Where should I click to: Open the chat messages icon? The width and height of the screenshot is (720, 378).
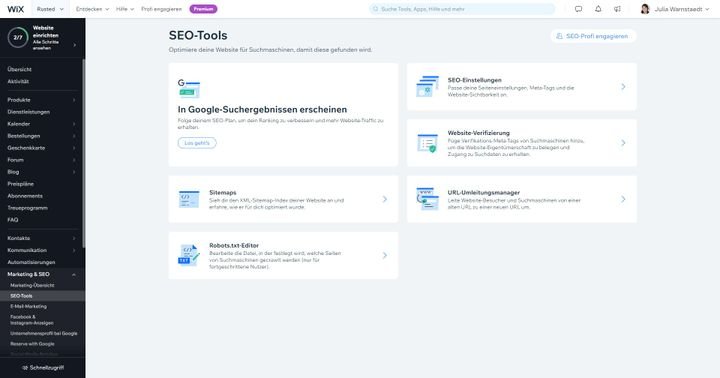pyautogui.click(x=578, y=9)
